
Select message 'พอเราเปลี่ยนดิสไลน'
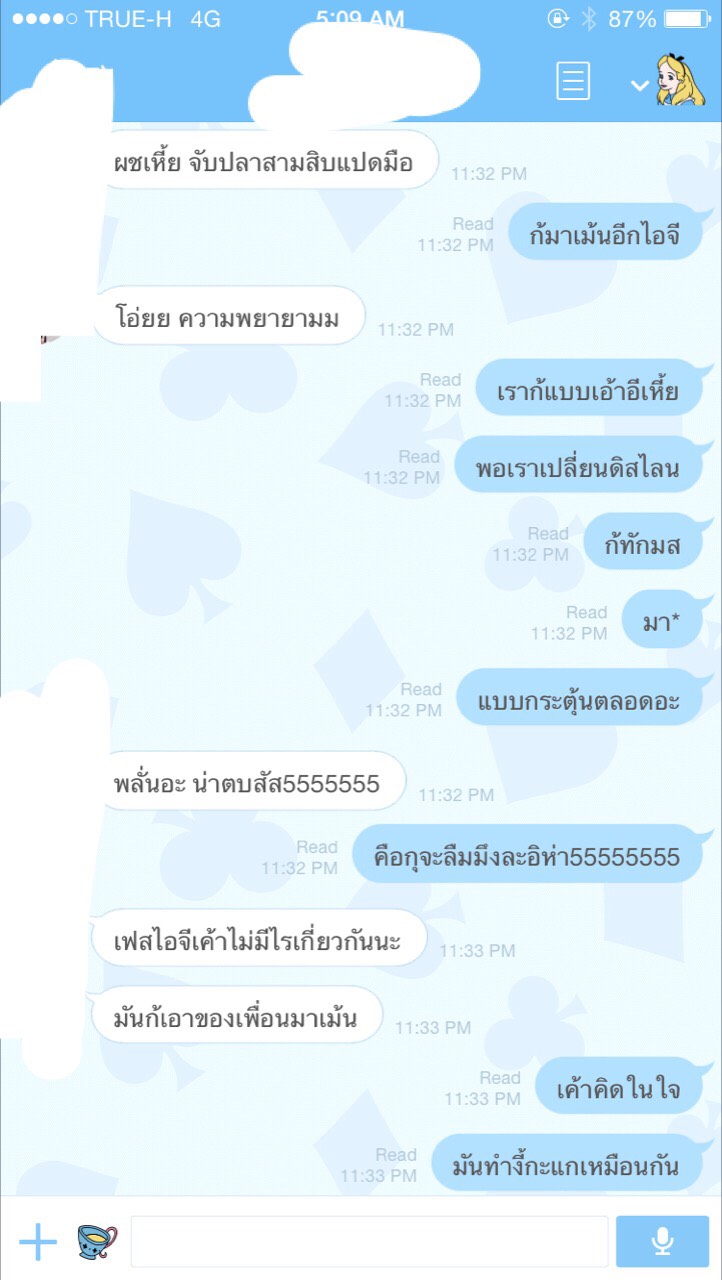pos(578,465)
